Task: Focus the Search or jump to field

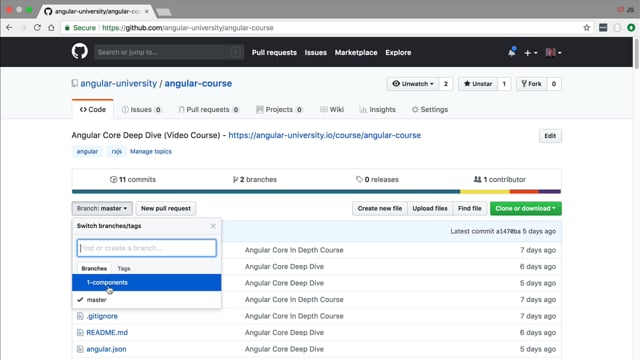Action: (x=169, y=52)
